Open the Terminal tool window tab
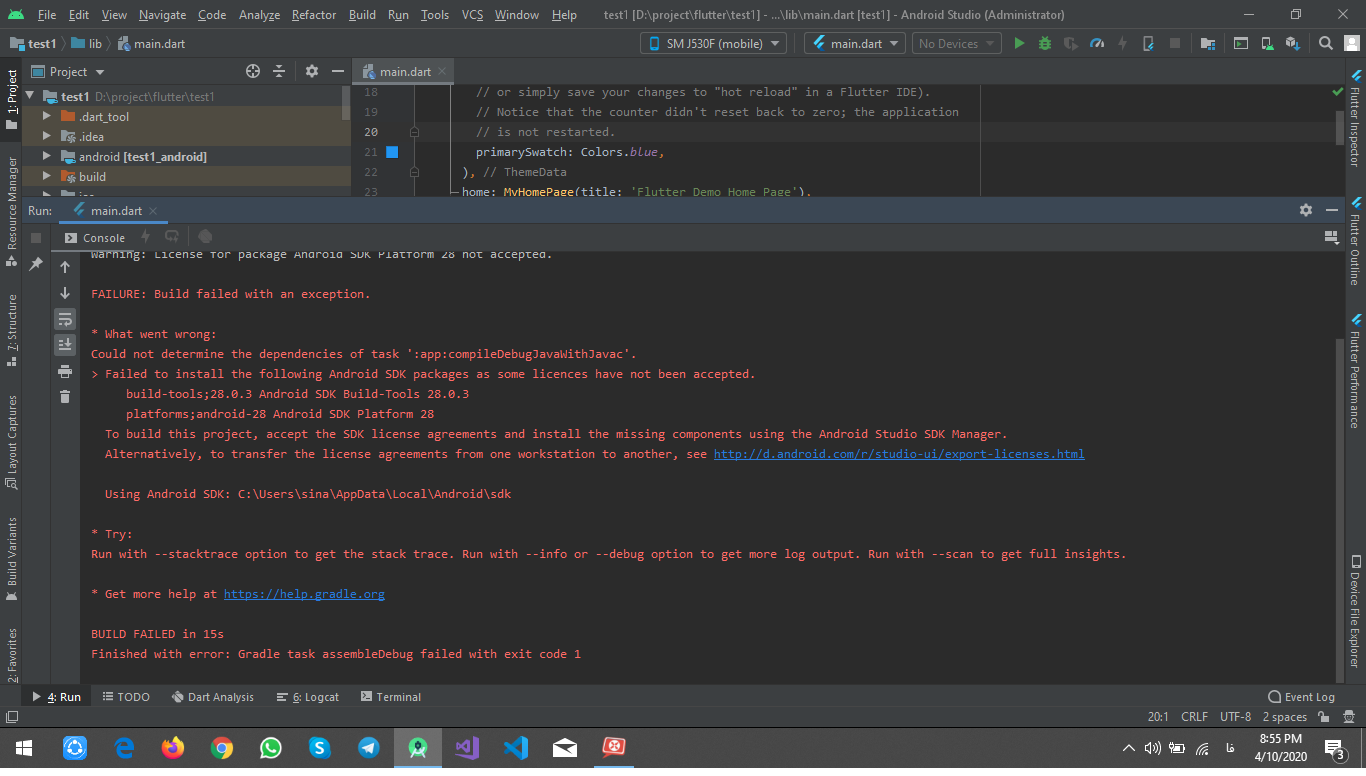Image resolution: width=1366 pixels, height=776 pixels. [391, 697]
